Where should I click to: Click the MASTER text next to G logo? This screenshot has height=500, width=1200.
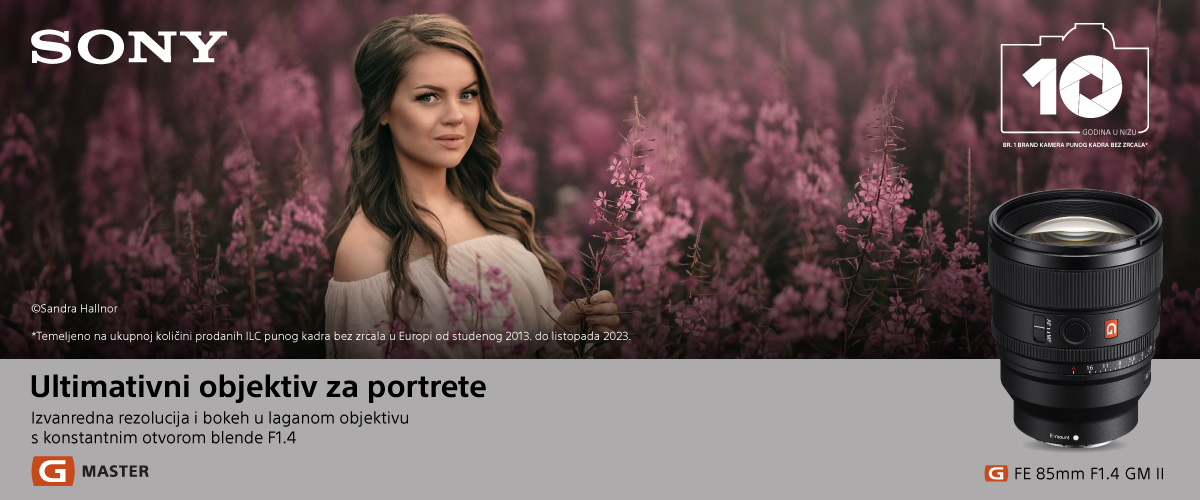115,471
